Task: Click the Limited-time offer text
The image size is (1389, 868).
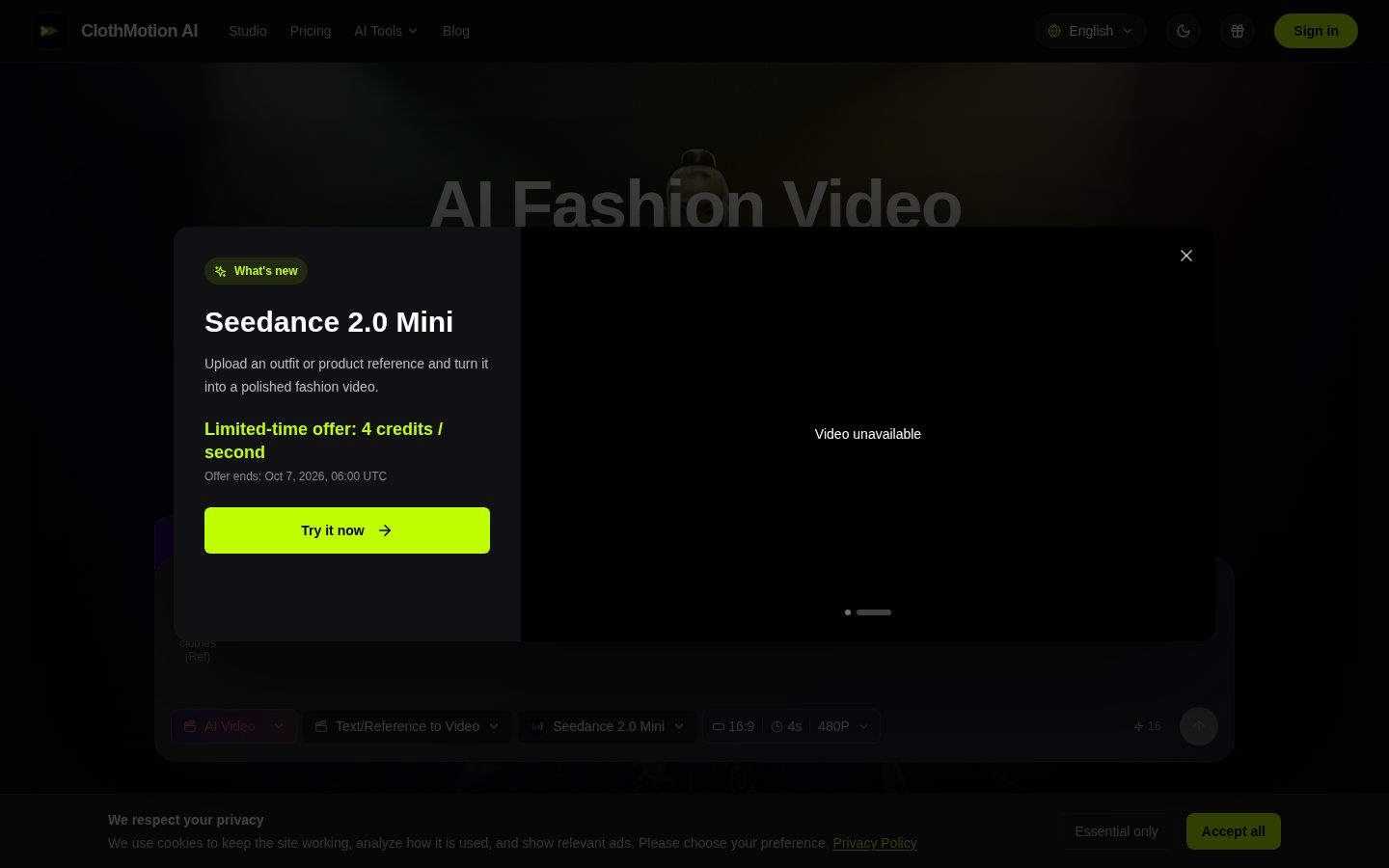Action: click(x=323, y=441)
